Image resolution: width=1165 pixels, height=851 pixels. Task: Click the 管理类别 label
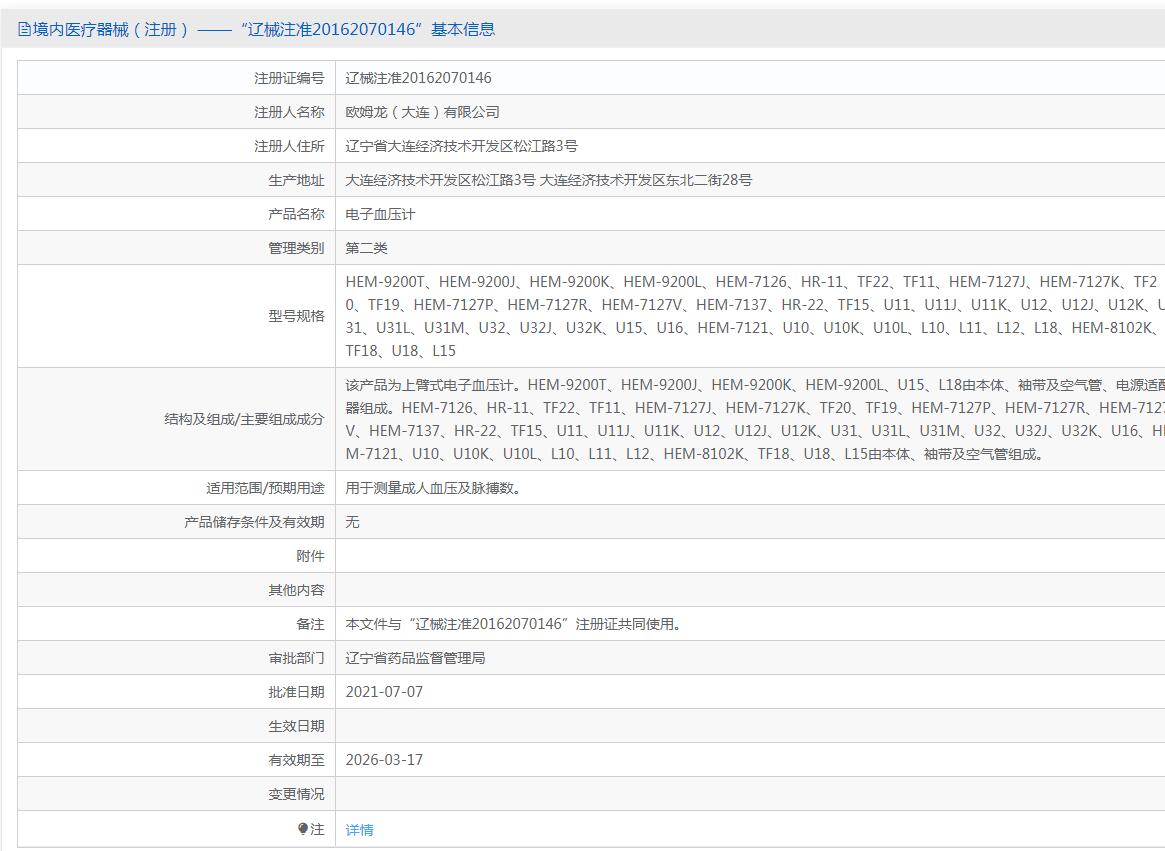(296, 248)
